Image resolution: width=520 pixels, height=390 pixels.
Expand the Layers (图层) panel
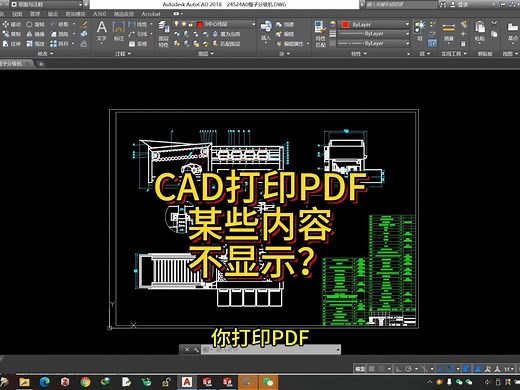(205, 53)
